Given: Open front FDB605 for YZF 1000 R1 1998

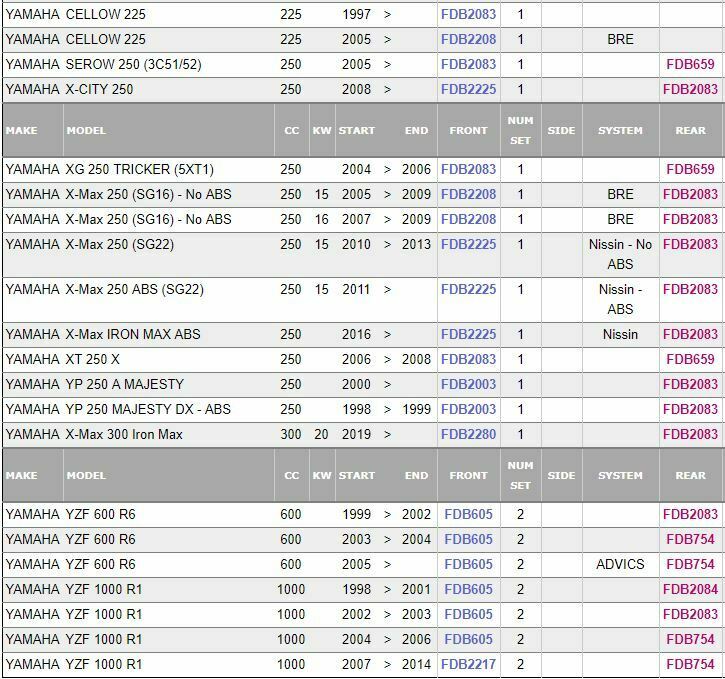Looking at the screenshot, I should pyautogui.click(x=468, y=589).
